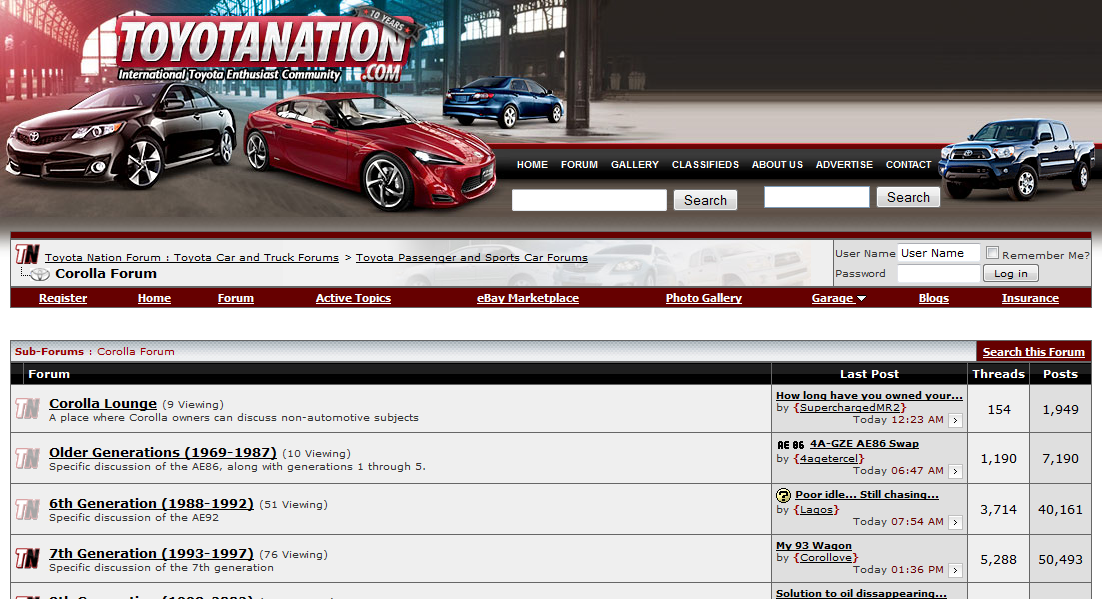The height and width of the screenshot is (599, 1102).
Task: Open eBay Marketplace link
Action: tap(528, 298)
